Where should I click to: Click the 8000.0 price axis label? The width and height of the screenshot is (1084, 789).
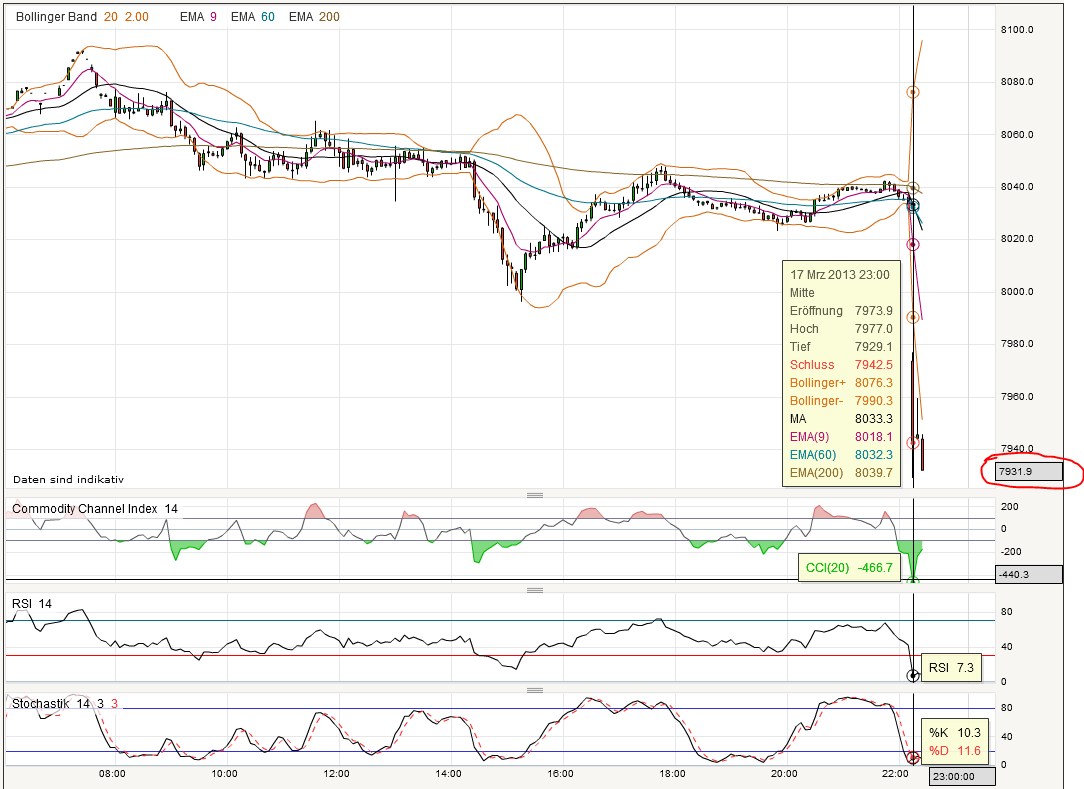coord(1017,291)
